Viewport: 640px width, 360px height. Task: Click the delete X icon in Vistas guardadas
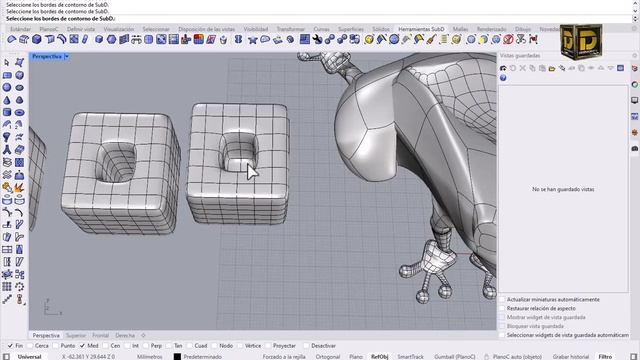[x=522, y=68]
